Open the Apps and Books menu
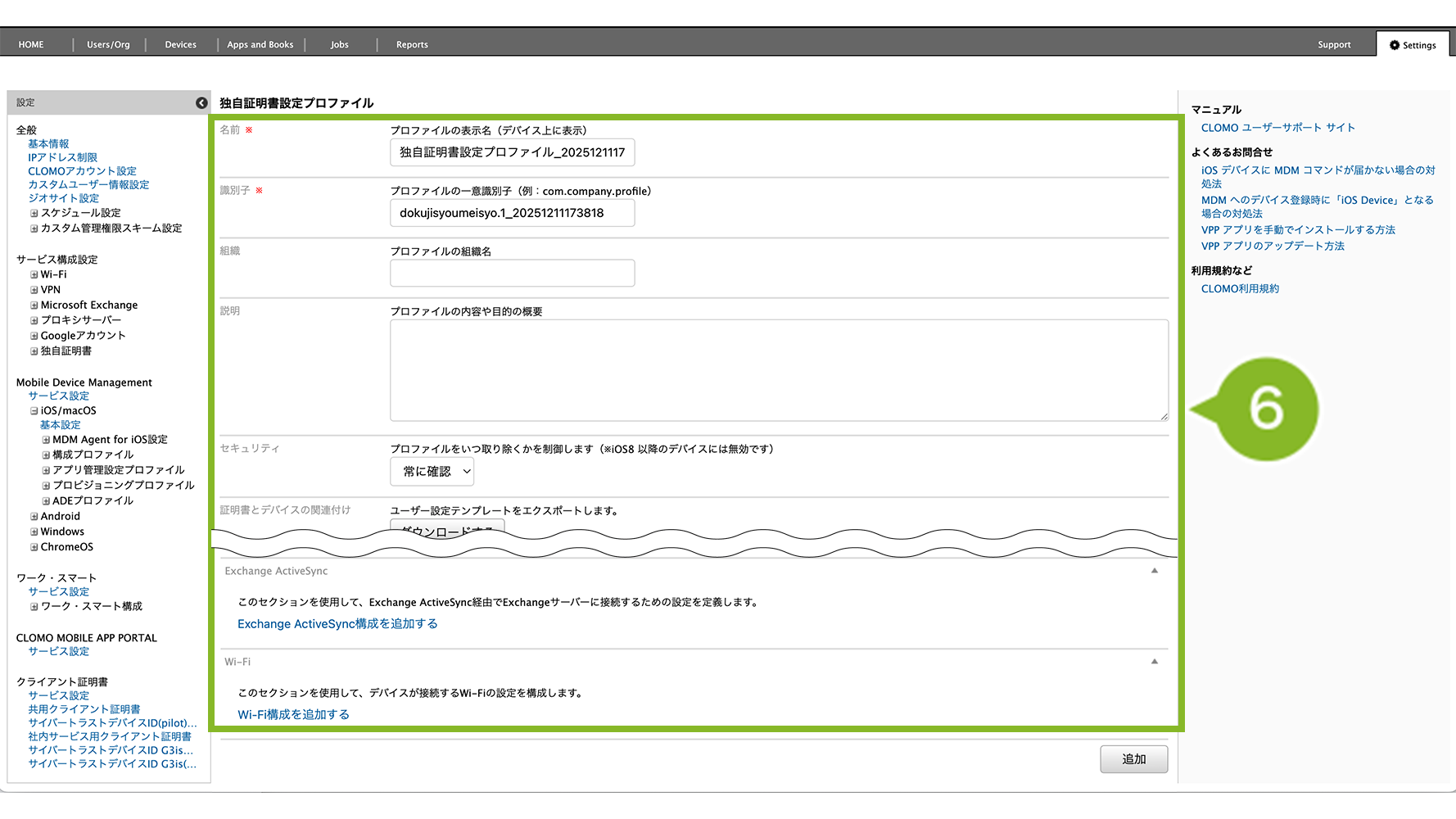The image size is (1456, 819). 260,45
